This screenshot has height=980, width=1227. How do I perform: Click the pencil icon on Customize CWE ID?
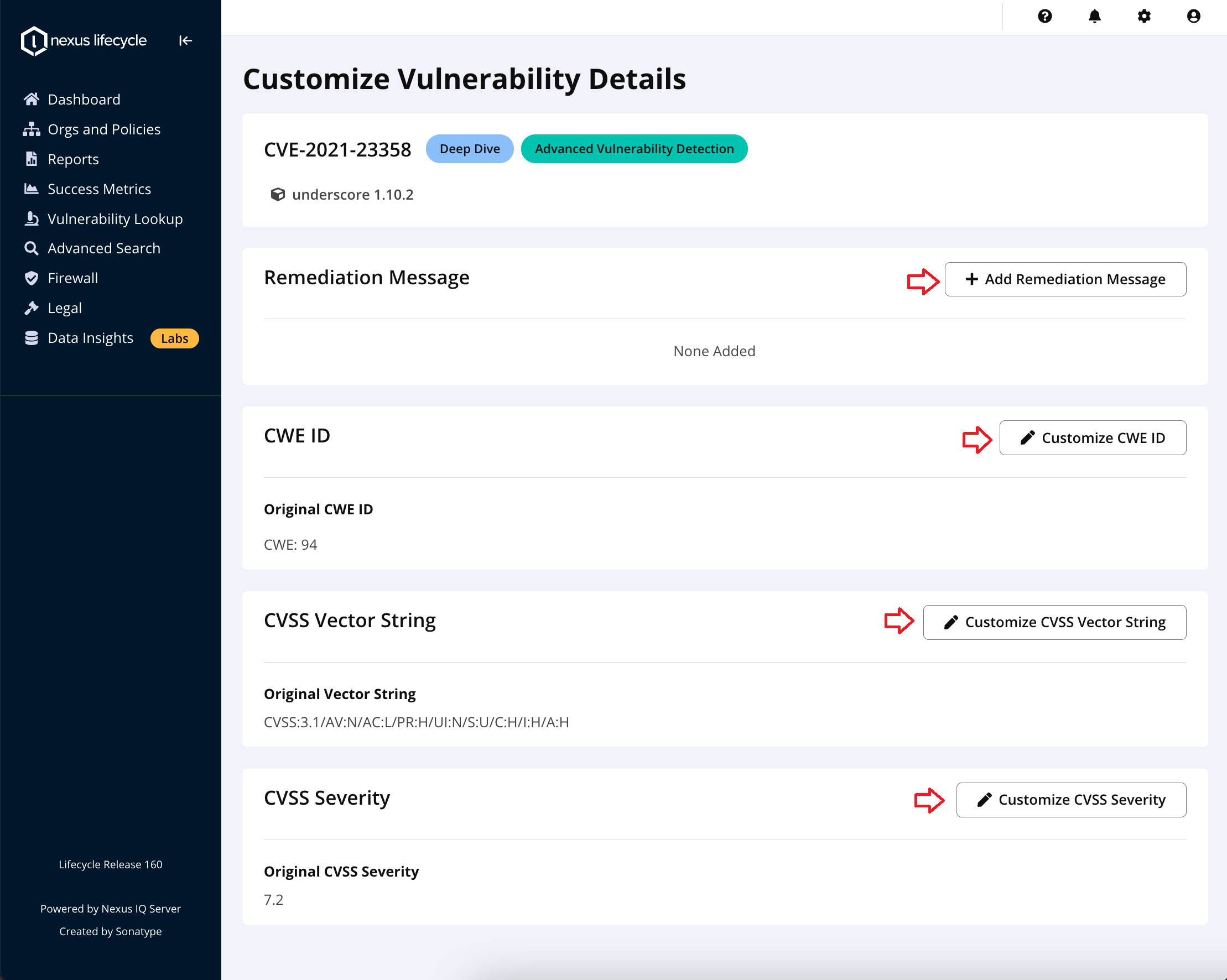pyautogui.click(x=1027, y=437)
